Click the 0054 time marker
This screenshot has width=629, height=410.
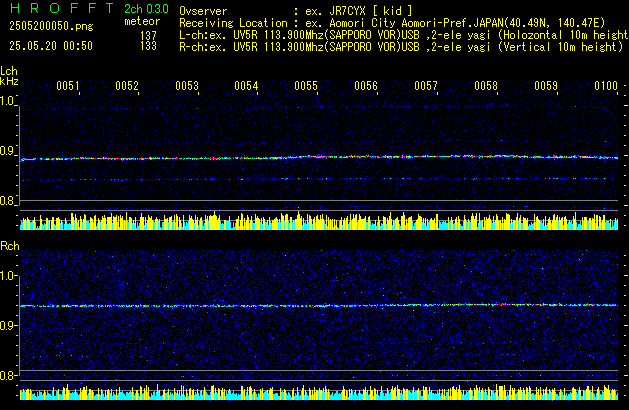[x=246, y=85]
